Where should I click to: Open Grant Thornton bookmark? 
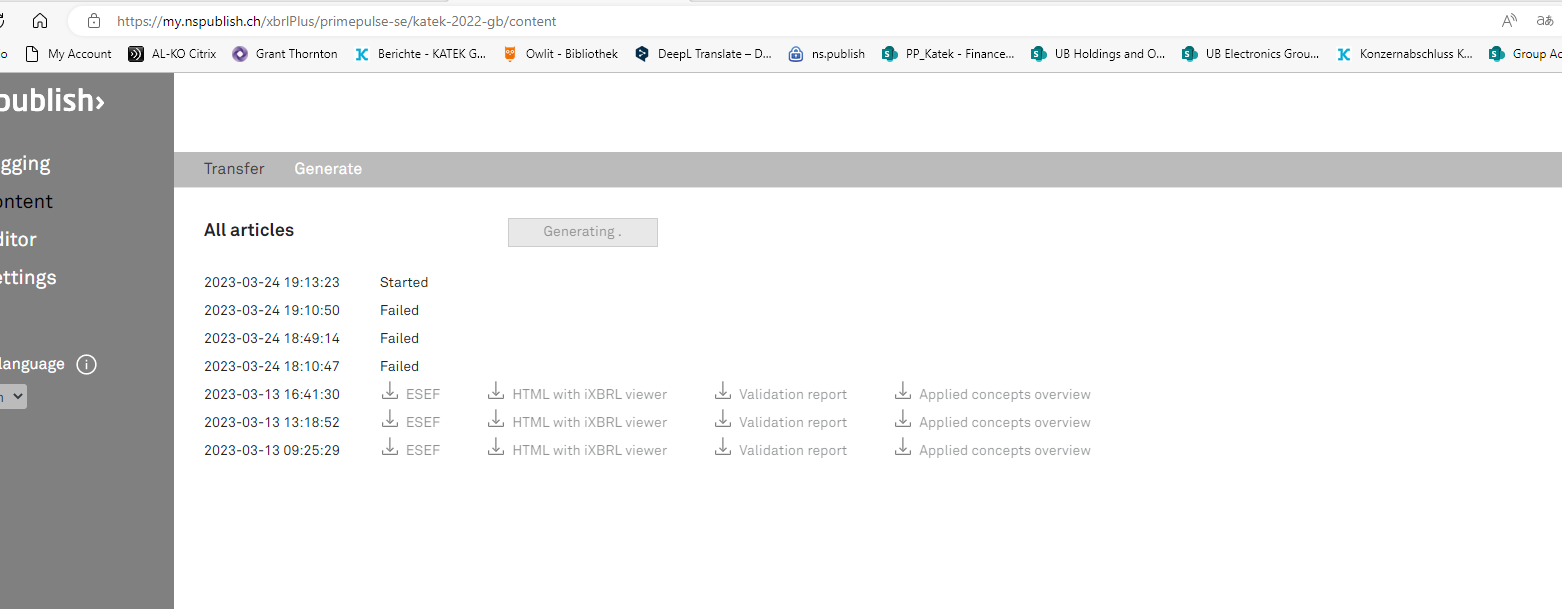[x=285, y=54]
